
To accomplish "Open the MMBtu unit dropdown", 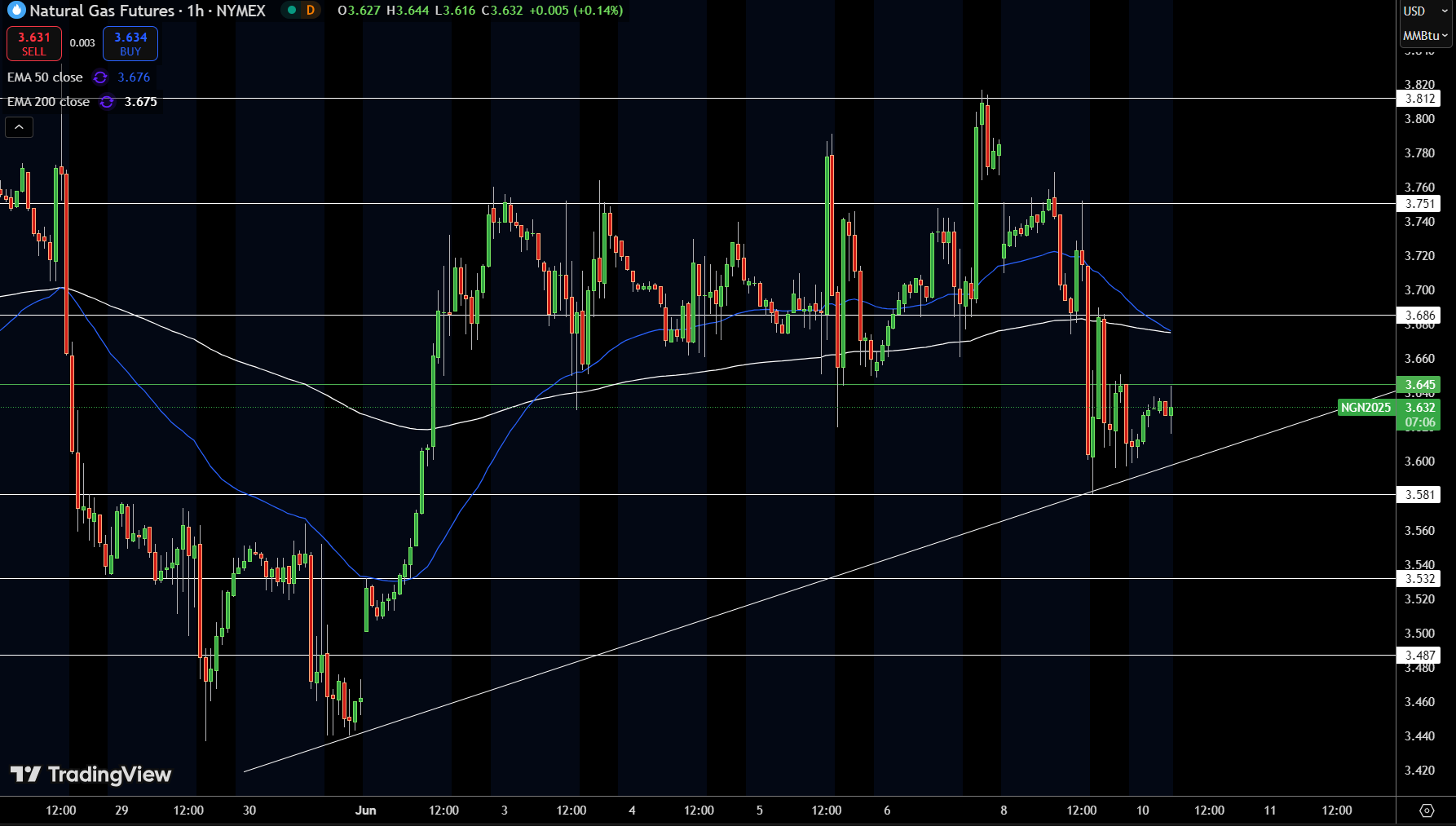I will pyautogui.click(x=1425, y=36).
